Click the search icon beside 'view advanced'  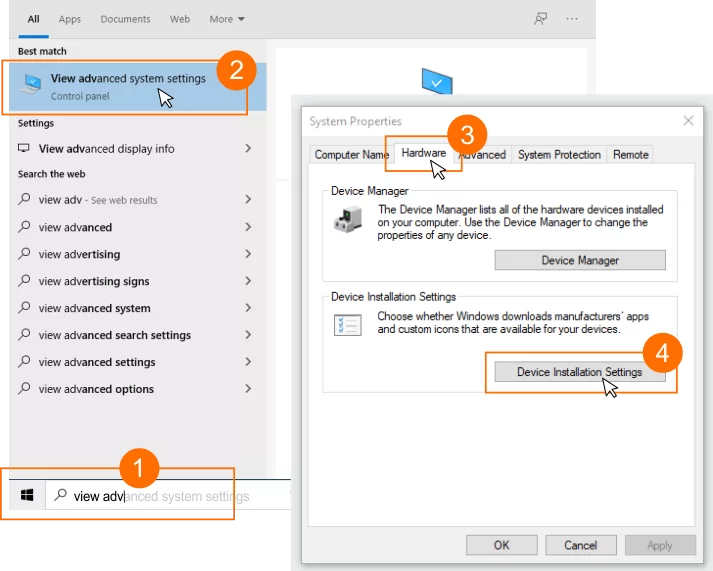(24, 226)
